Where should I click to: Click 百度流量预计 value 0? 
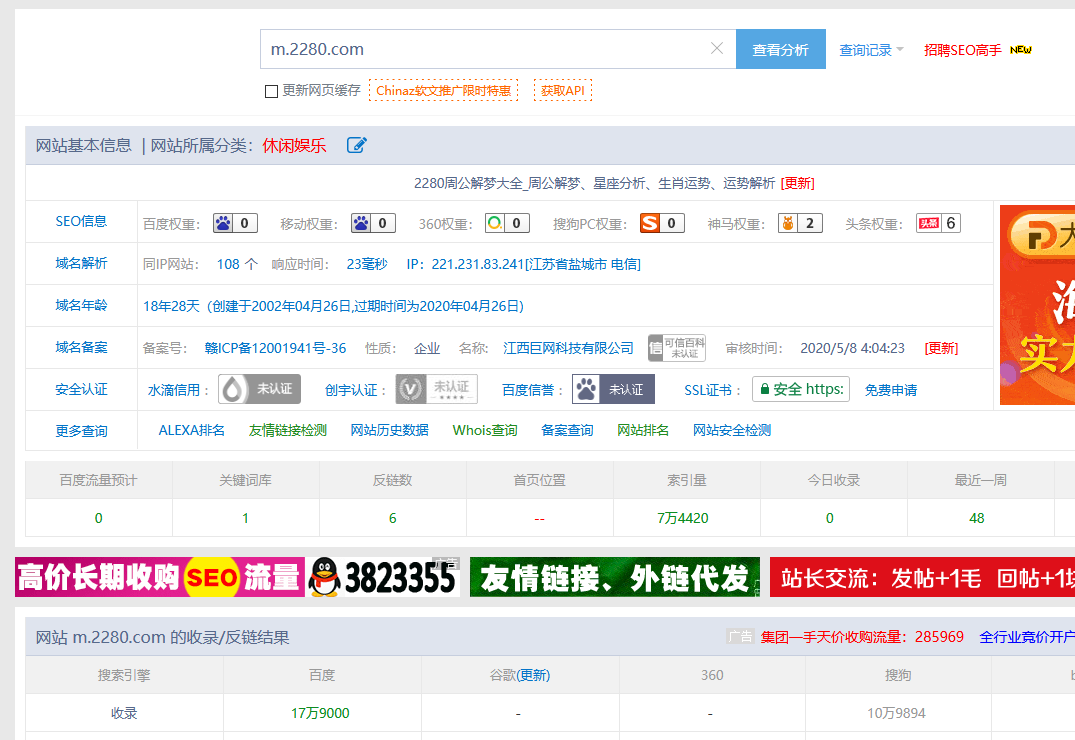99,518
